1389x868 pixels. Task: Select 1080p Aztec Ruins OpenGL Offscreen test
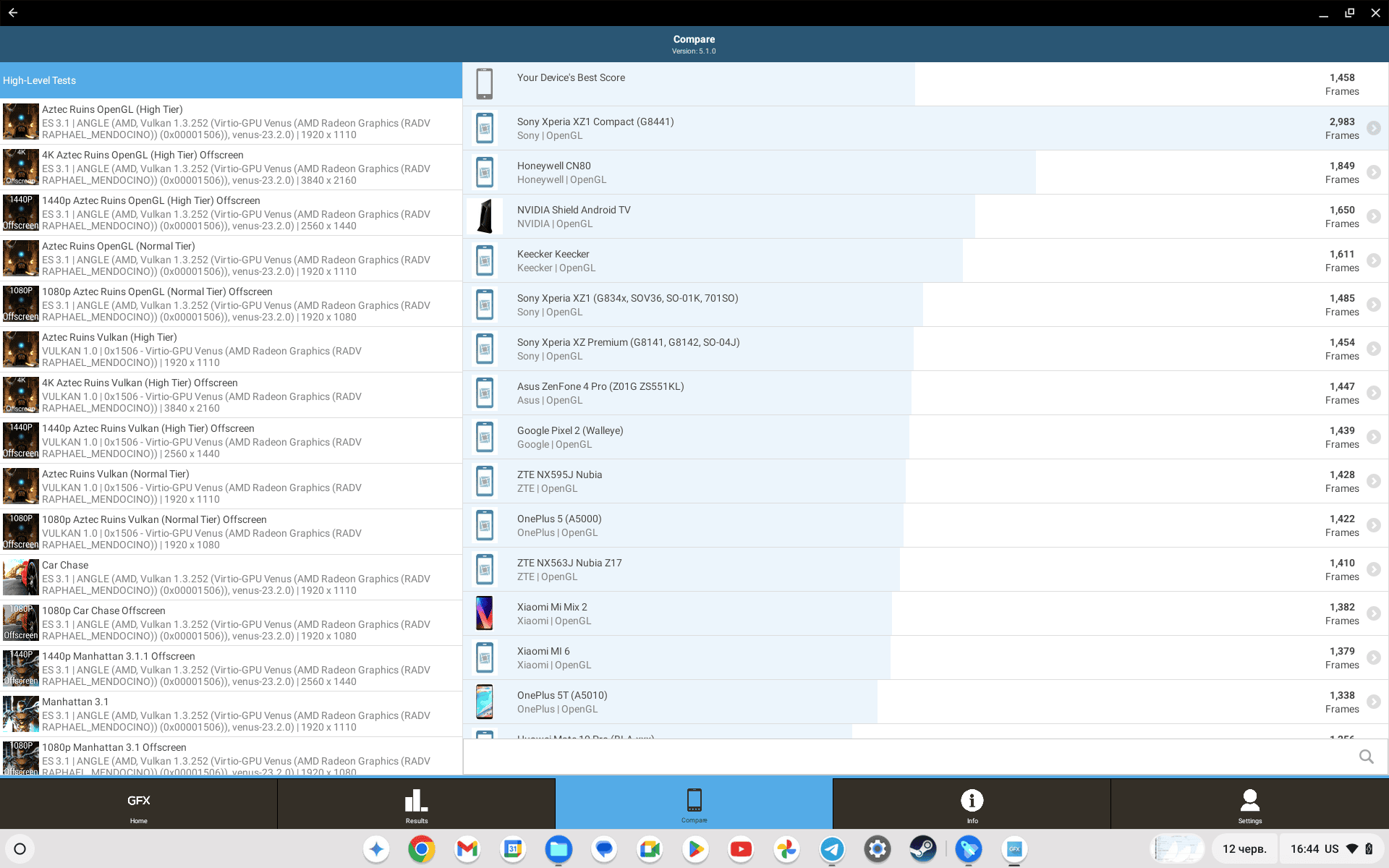pos(231,304)
